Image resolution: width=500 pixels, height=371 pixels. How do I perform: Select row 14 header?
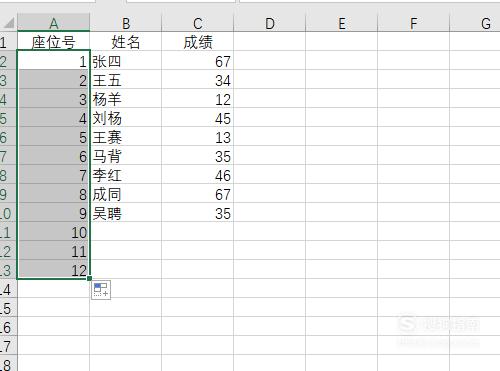click(x=8, y=288)
